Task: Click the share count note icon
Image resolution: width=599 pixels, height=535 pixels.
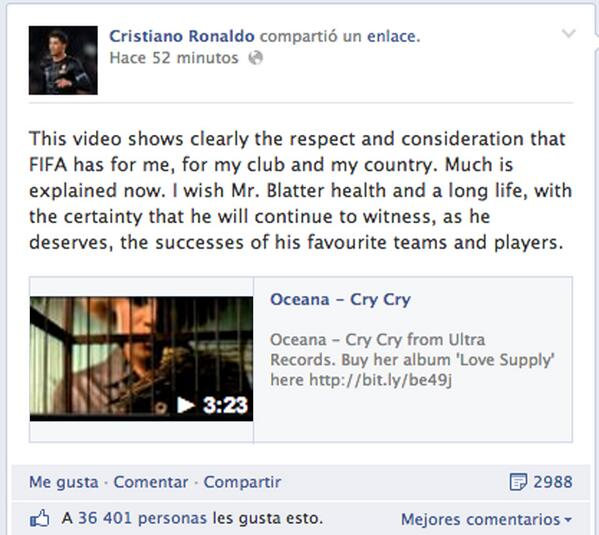Action: 518,482
